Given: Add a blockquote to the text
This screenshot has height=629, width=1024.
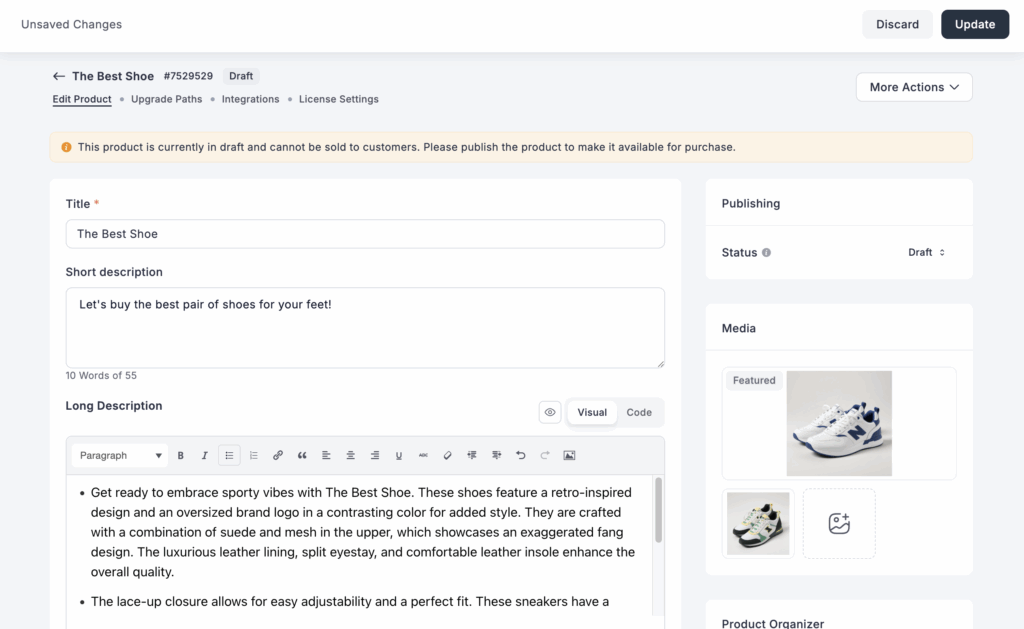Looking at the screenshot, I should click(x=302, y=455).
